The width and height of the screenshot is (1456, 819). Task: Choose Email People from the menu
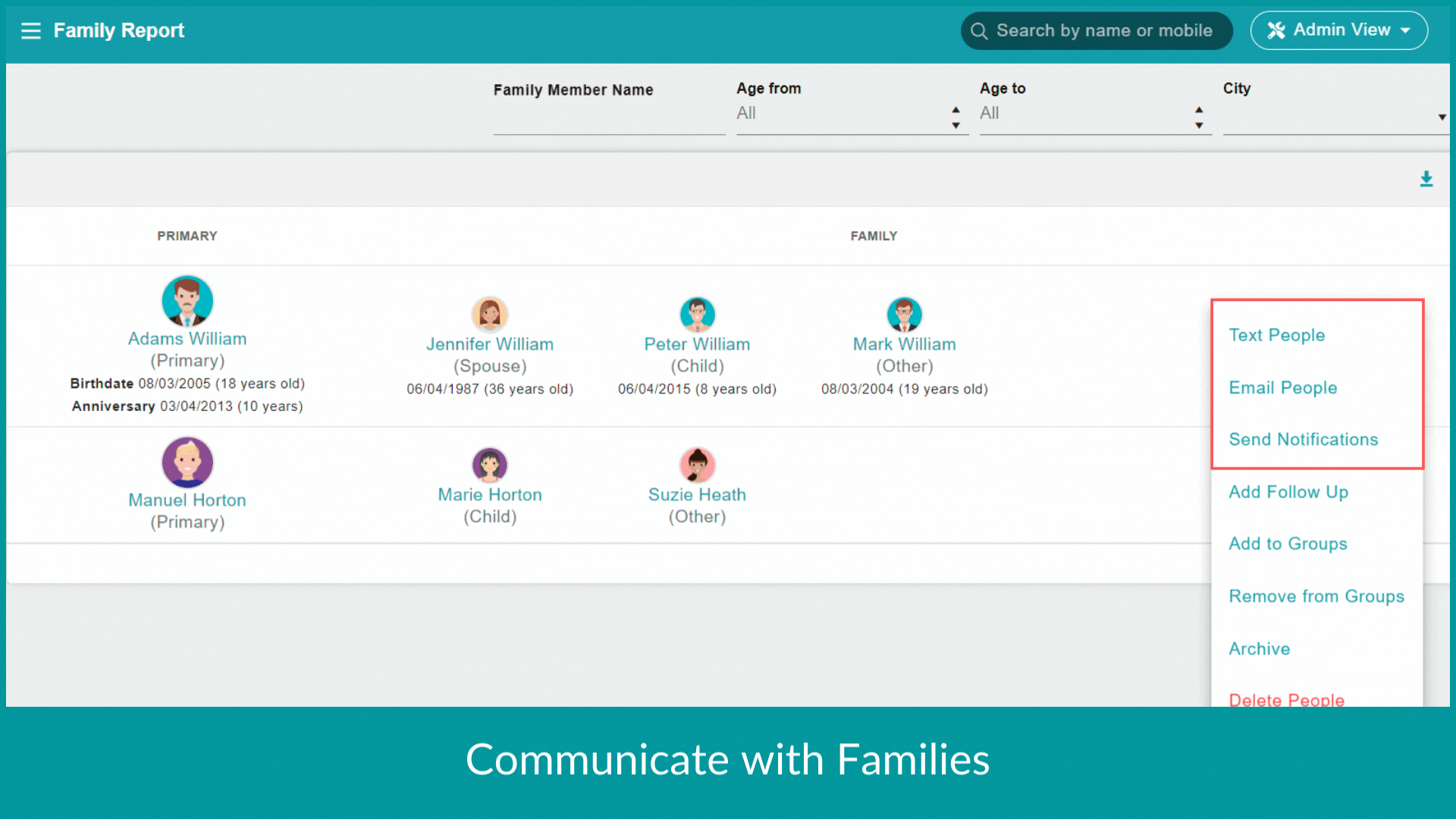tap(1283, 388)
